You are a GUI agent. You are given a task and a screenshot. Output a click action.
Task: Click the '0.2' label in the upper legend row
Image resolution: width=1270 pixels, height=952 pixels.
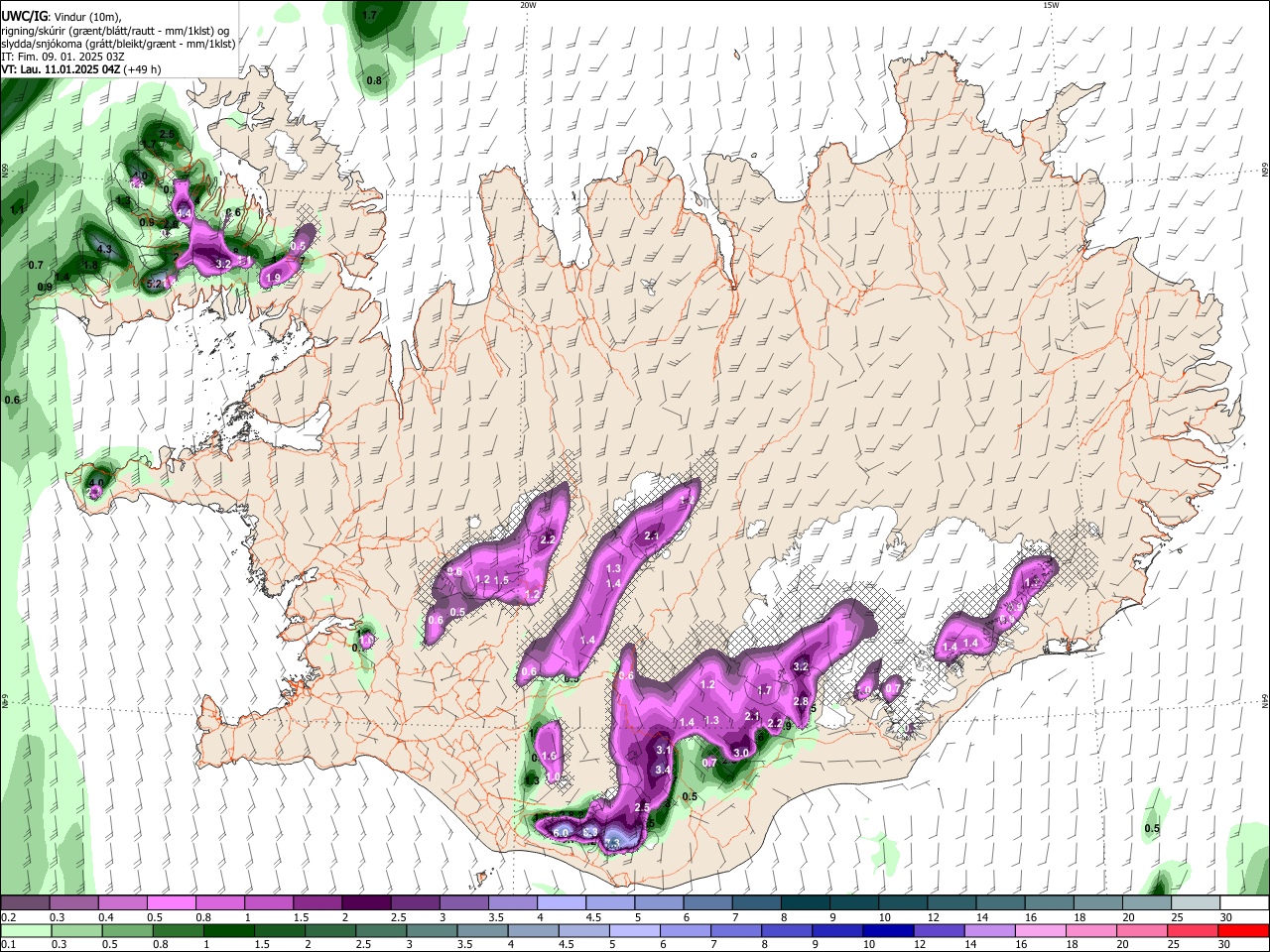(9, 918)
